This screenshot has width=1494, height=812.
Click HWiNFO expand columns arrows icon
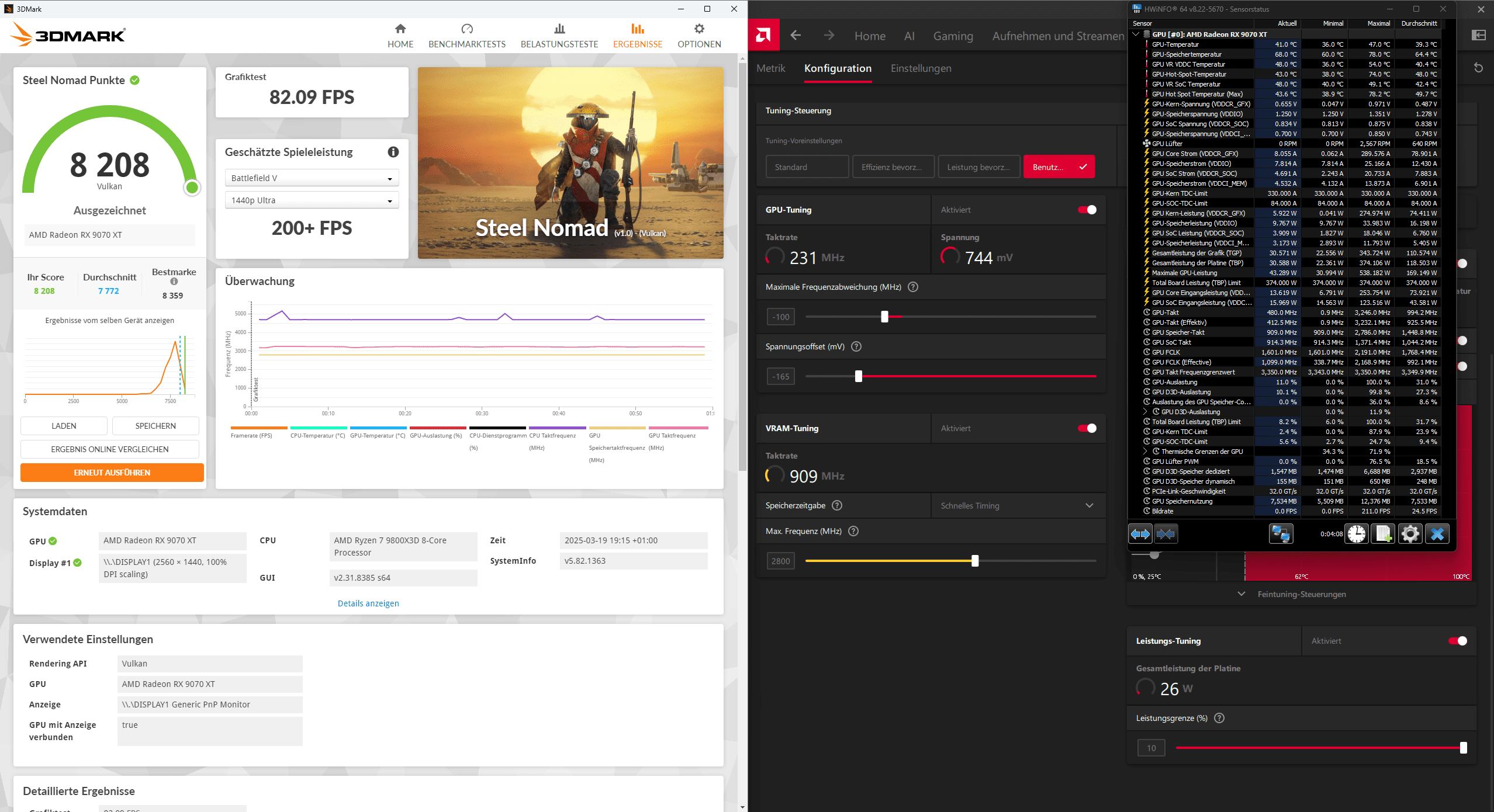[x=1140, y=533]
